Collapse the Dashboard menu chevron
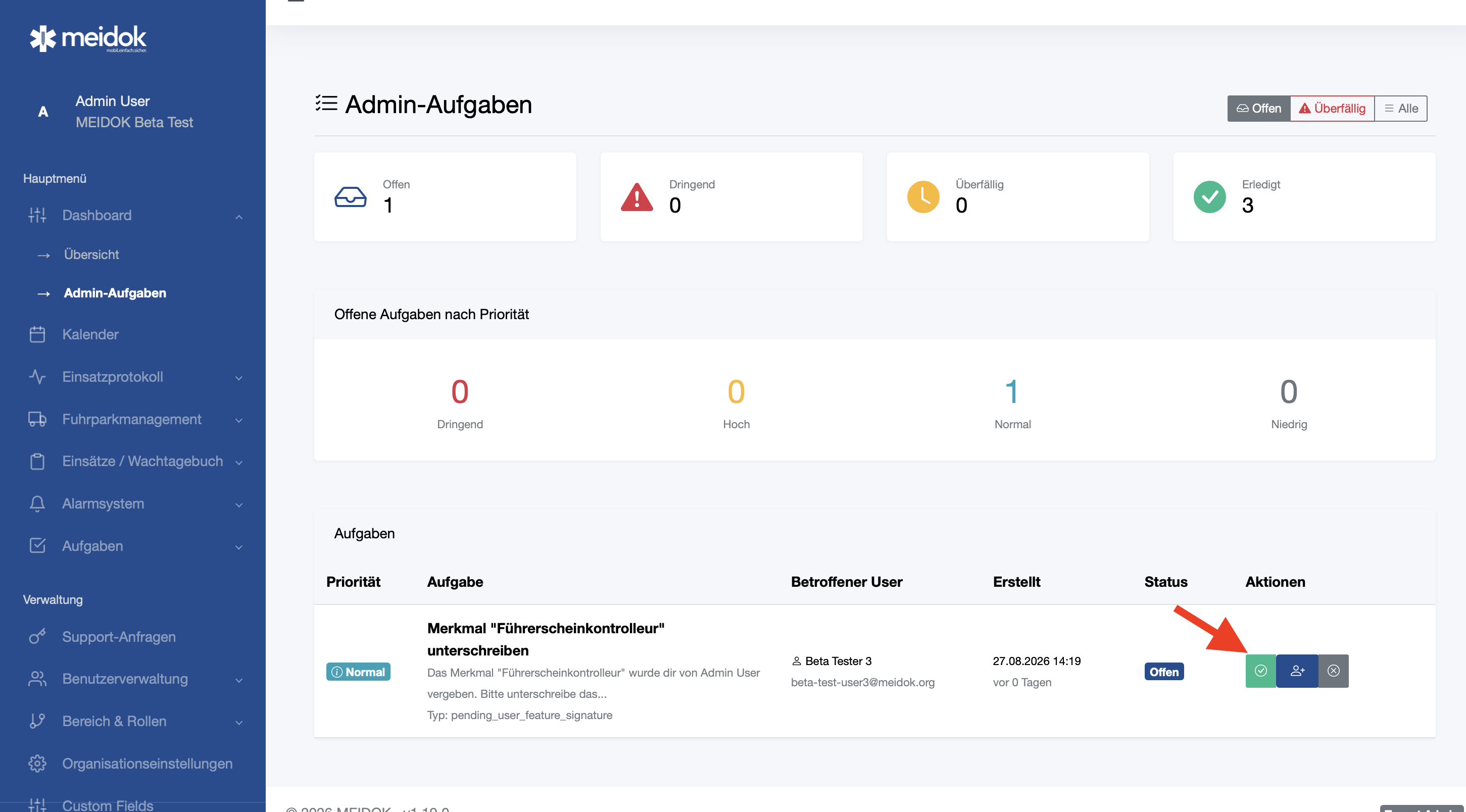The image size is (1466, 812). click(239, 217)
